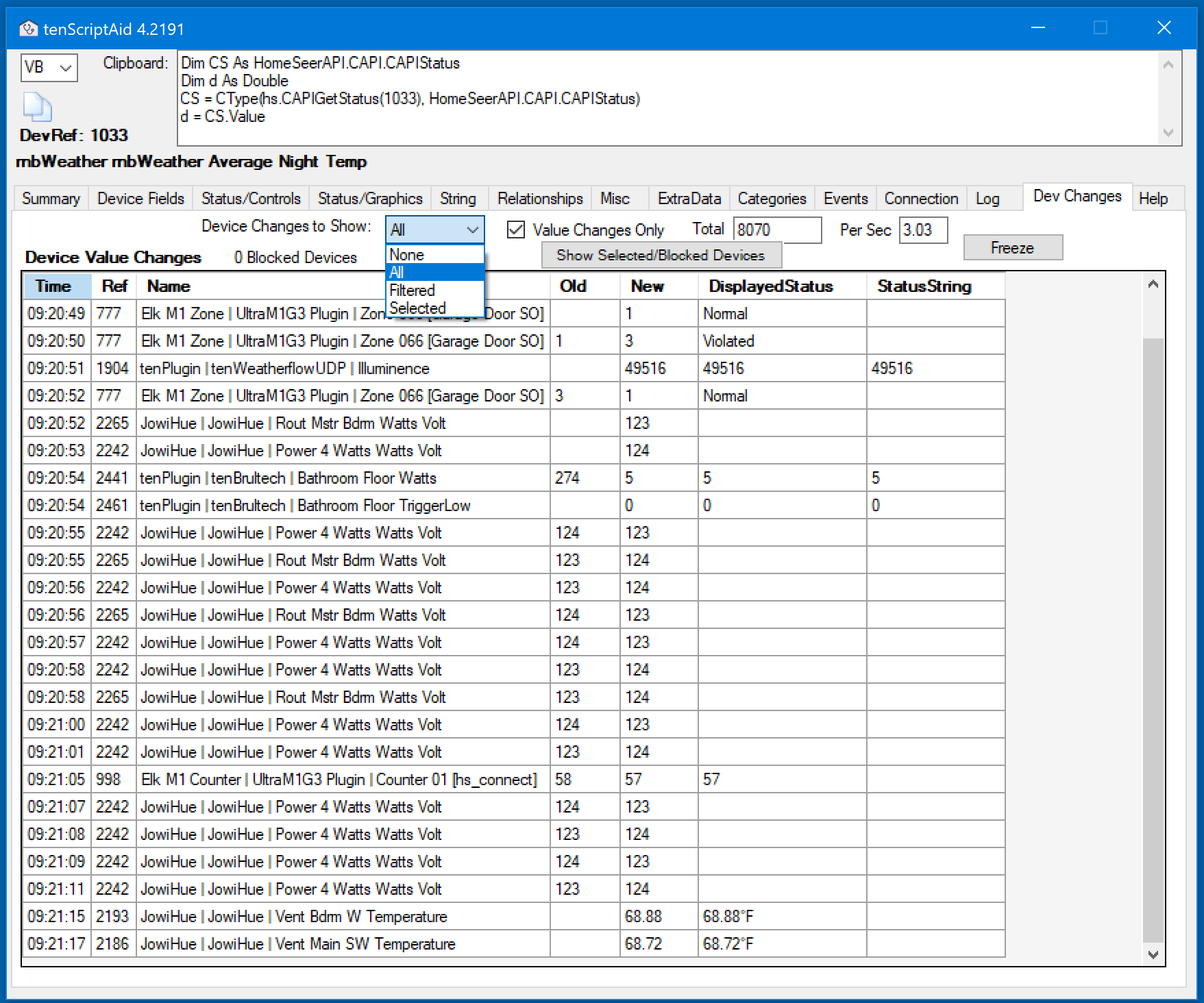This screenshot has width=1204, height=1003.
Task: Go to the Events tab
Action: (845, 199)
